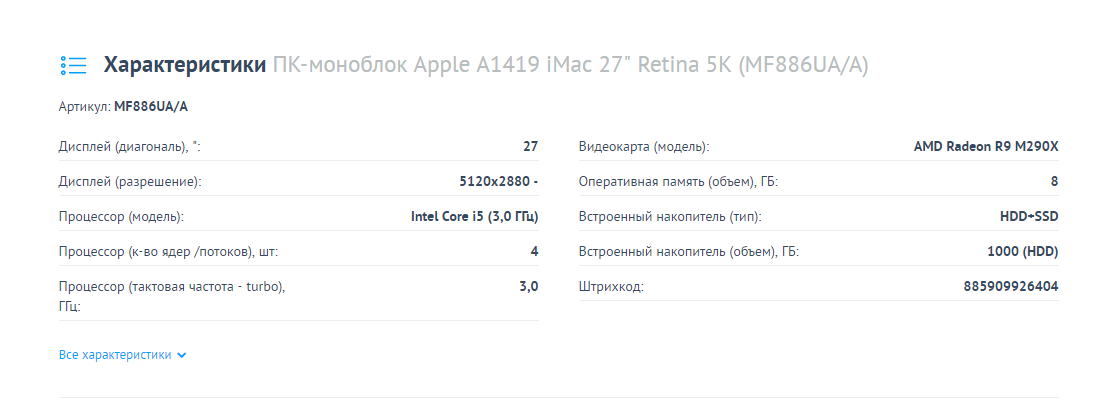
Task: Click the Встроенный накопитель (тип) label
Action: [671, 217]
